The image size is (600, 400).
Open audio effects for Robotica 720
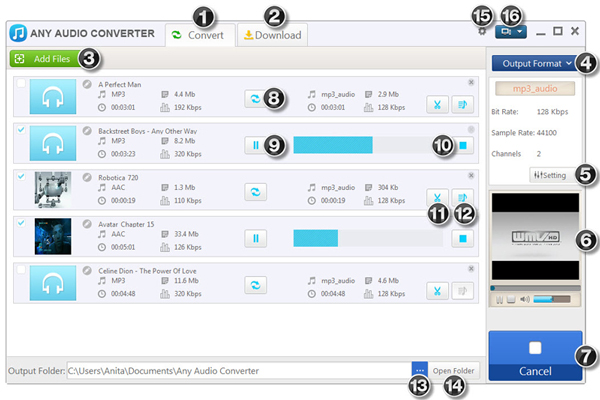coord(463,198)
